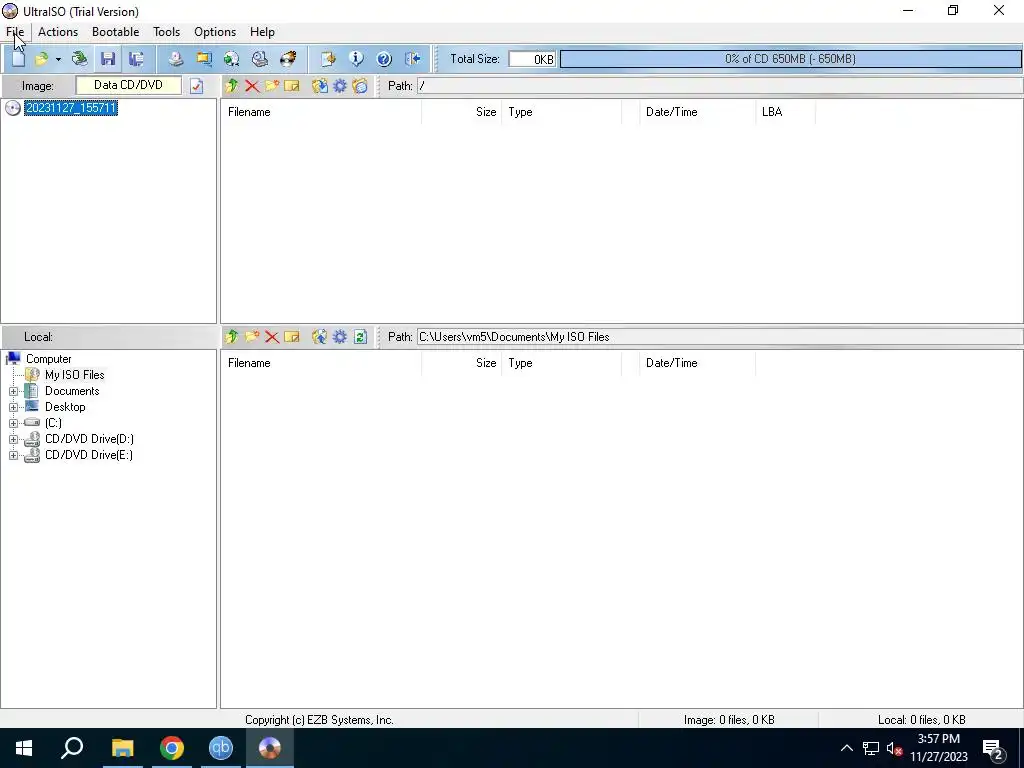Select Computer in the local tree
Screen dimensions: 1024x768
[x=48, y=359]
